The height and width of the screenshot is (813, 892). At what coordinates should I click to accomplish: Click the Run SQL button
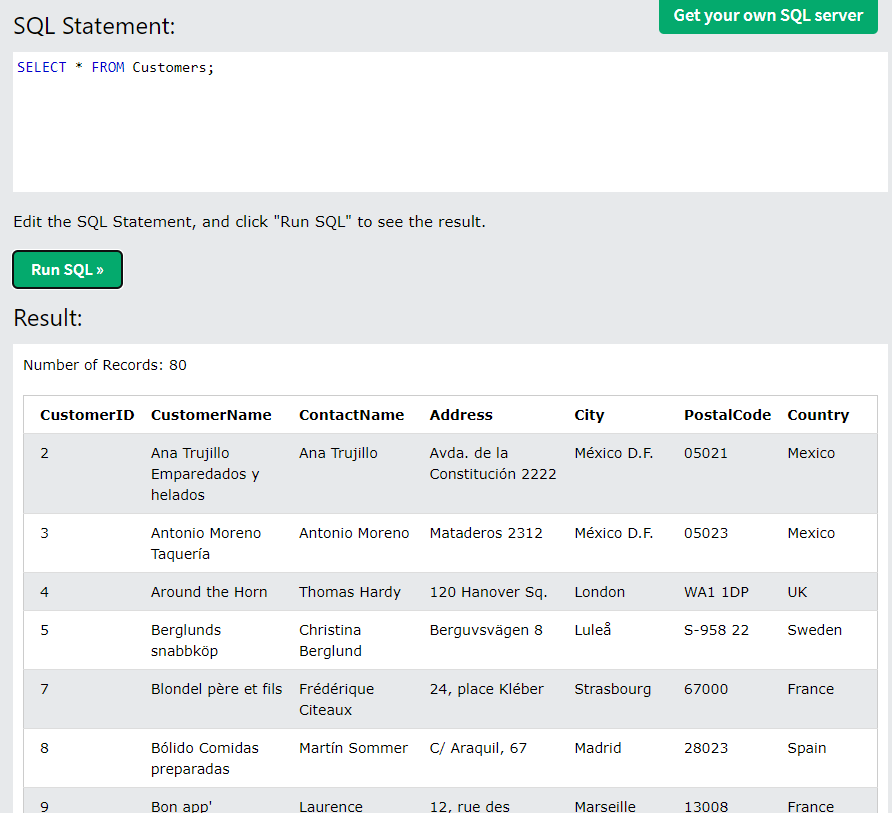[67, 270]
